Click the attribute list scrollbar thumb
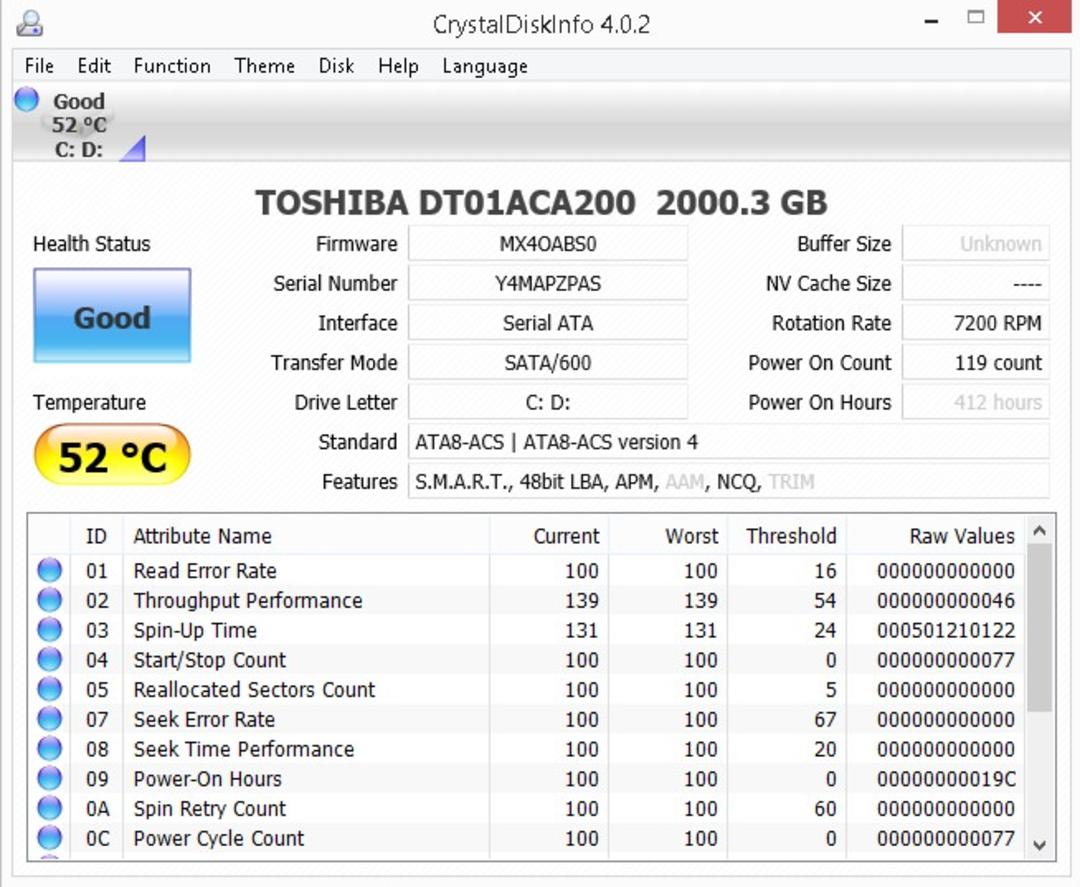The width and height of the screenshot is (1080, 887). [1039, 627]
